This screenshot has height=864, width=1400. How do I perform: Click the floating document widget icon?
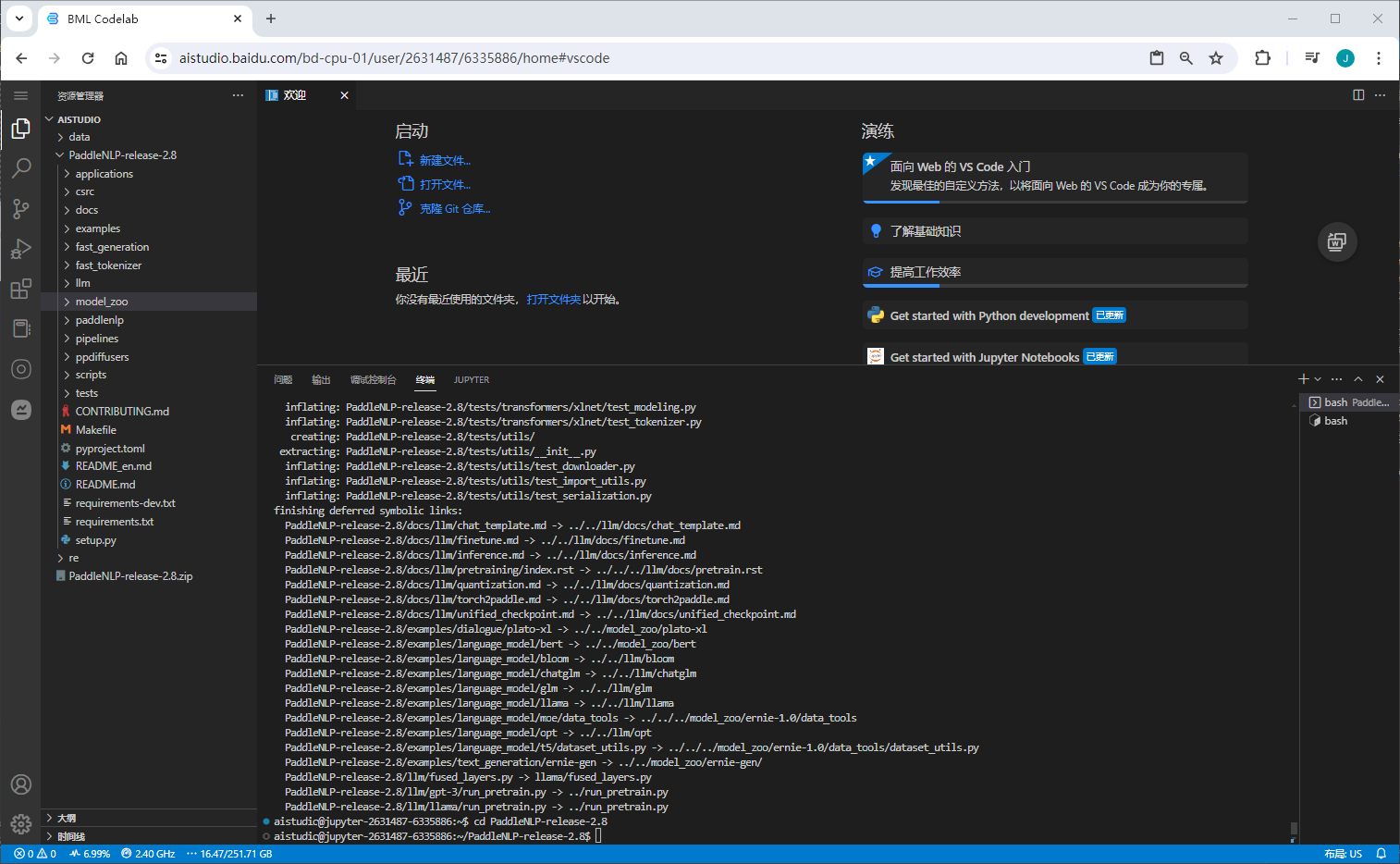(x=1337, y=242)
